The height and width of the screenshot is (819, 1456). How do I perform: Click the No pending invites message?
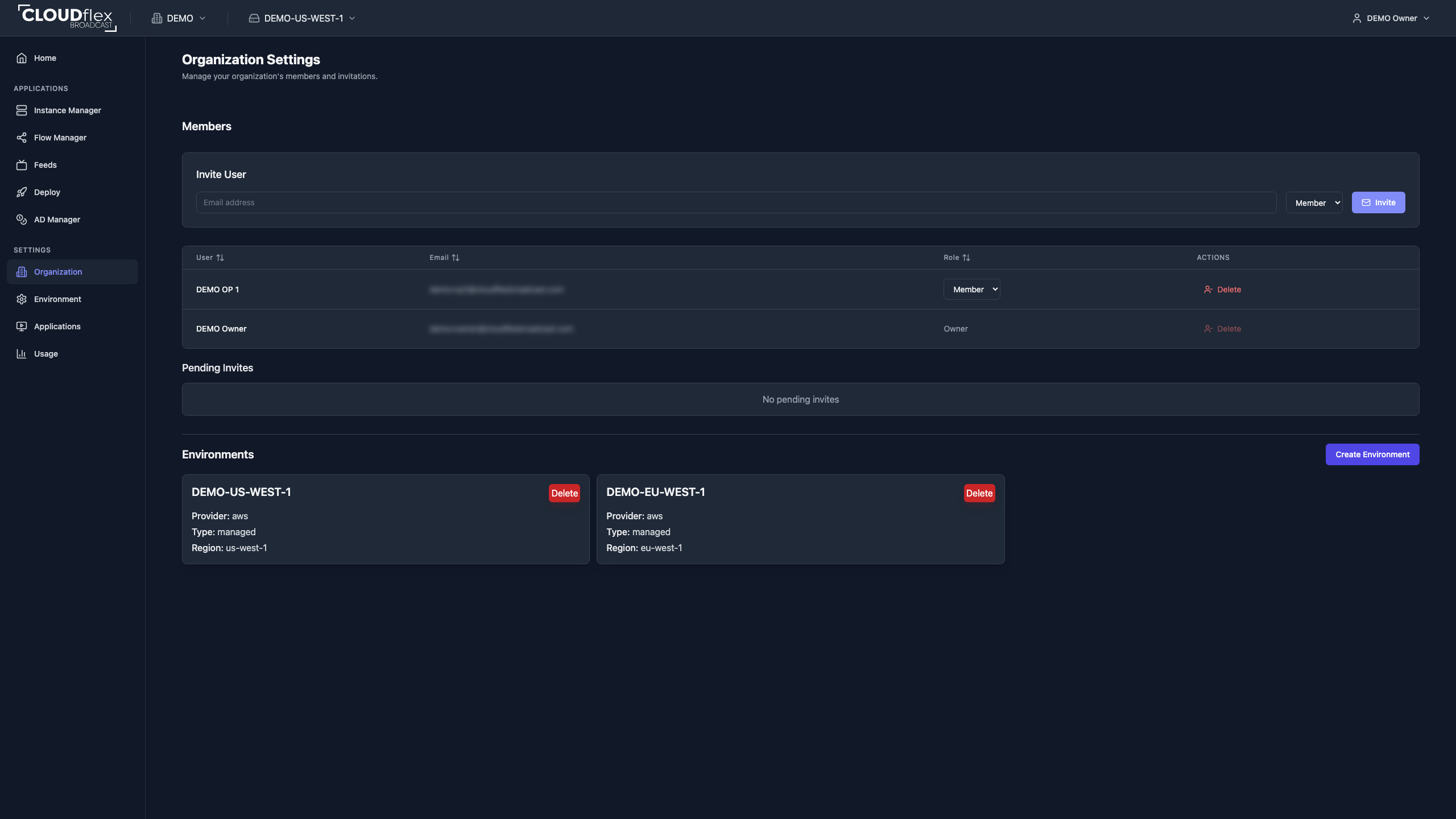800,399
